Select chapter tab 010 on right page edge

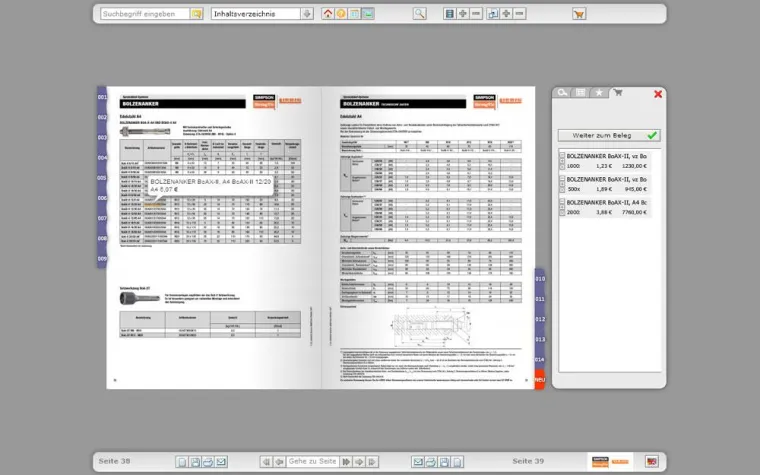pyautogui.click(x=540, y=279)
